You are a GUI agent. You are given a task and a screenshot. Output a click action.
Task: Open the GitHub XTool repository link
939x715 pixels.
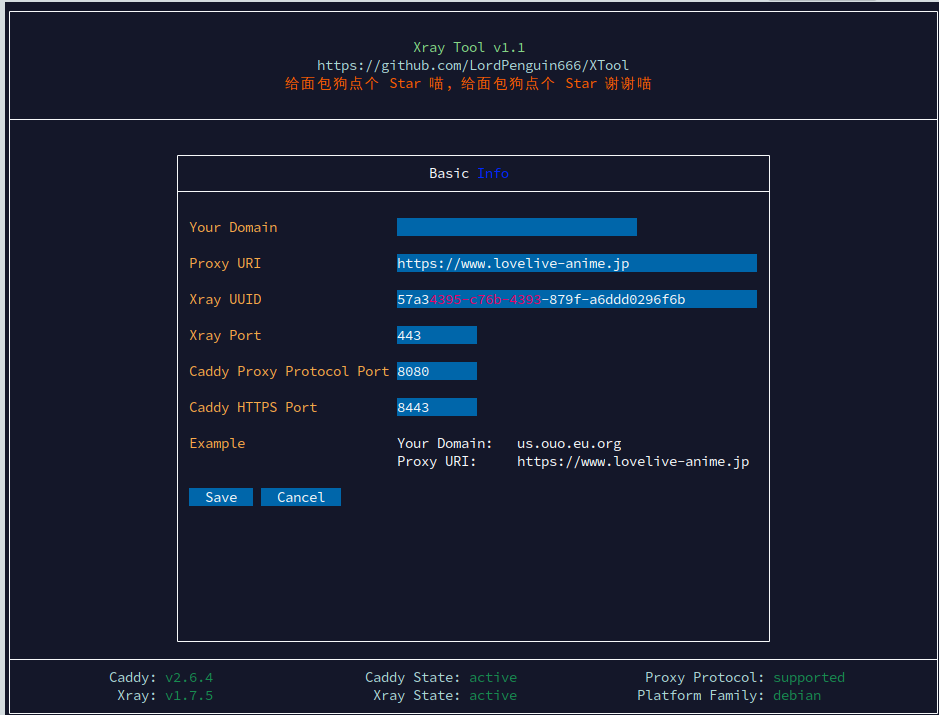pos(472,65)
